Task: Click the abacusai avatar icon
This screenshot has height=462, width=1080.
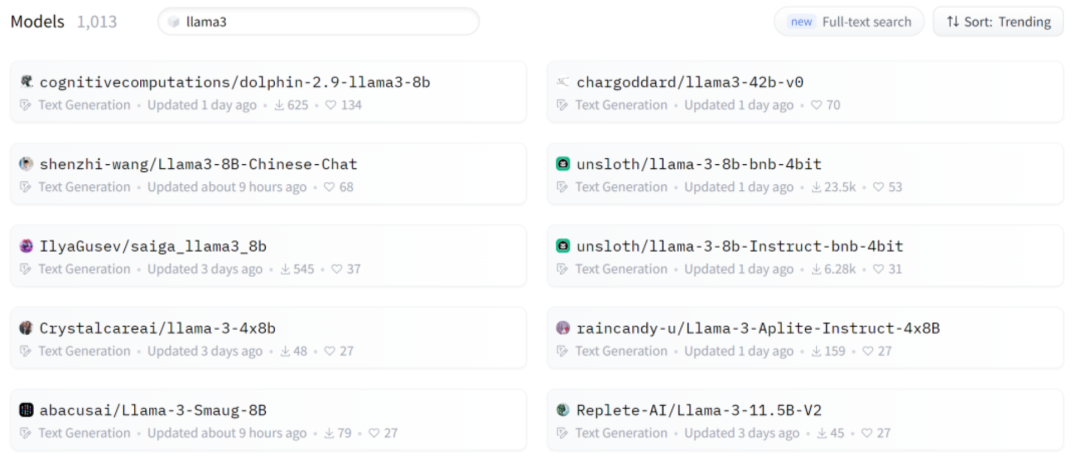Action: (26, 410)
